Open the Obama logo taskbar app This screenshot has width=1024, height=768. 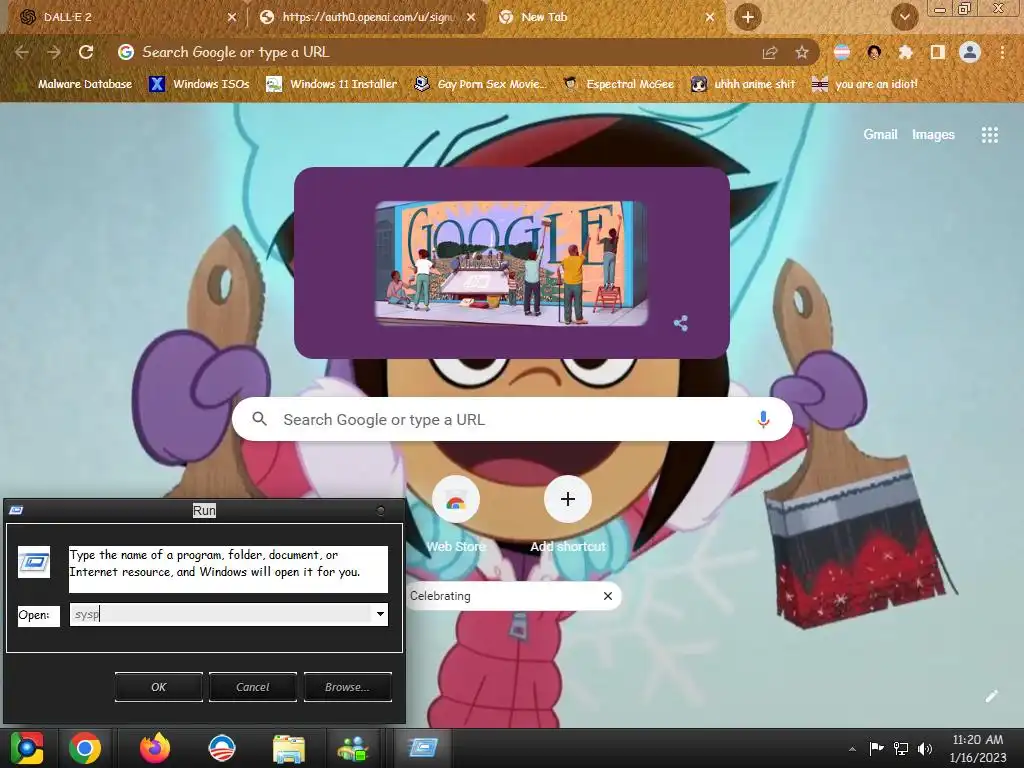pos(221,748)
